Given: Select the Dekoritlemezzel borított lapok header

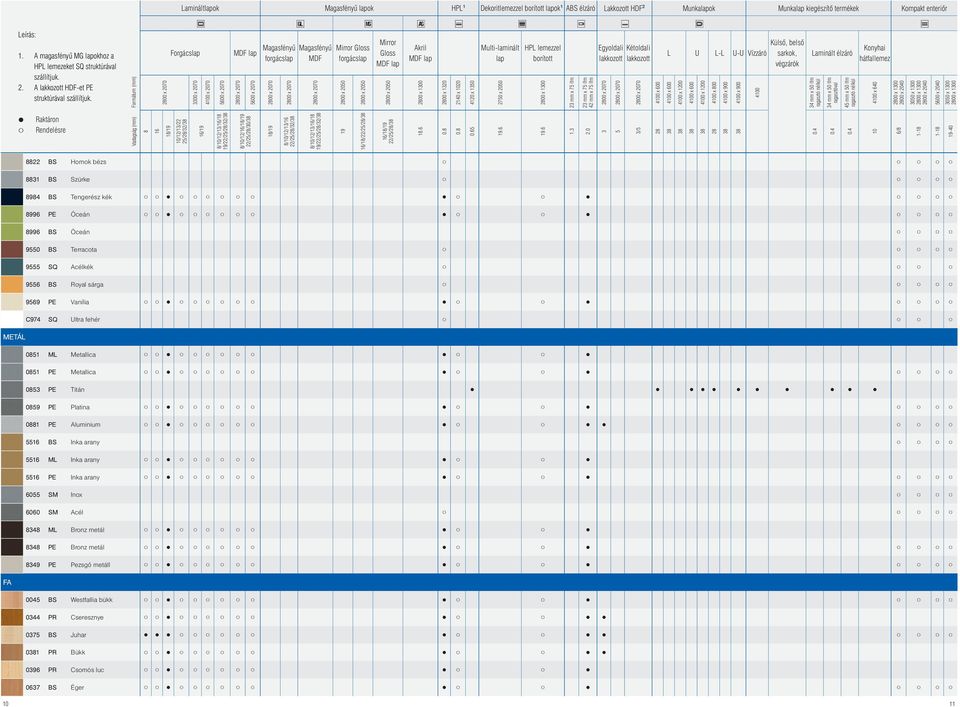Looking at the screenshot, I should [521, 9].
